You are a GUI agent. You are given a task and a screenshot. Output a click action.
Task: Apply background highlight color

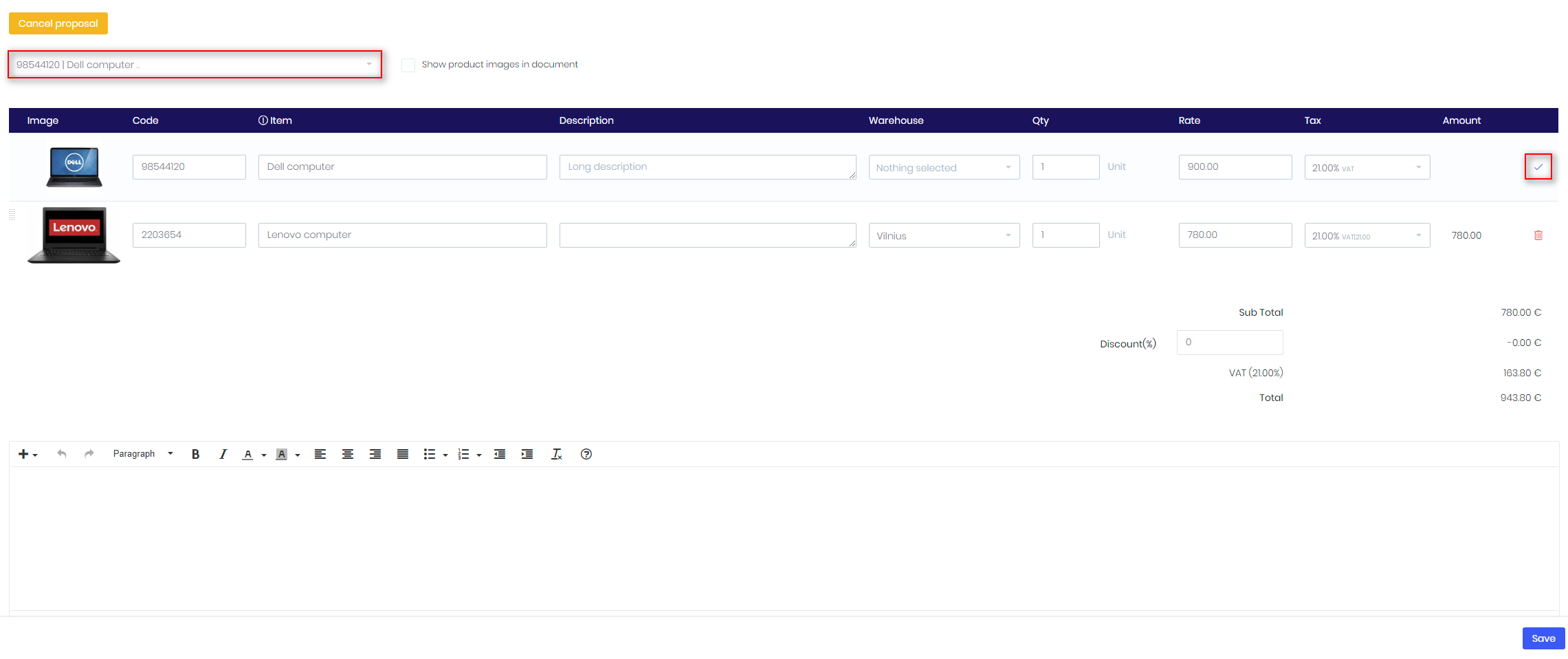(x=281, y=454)
